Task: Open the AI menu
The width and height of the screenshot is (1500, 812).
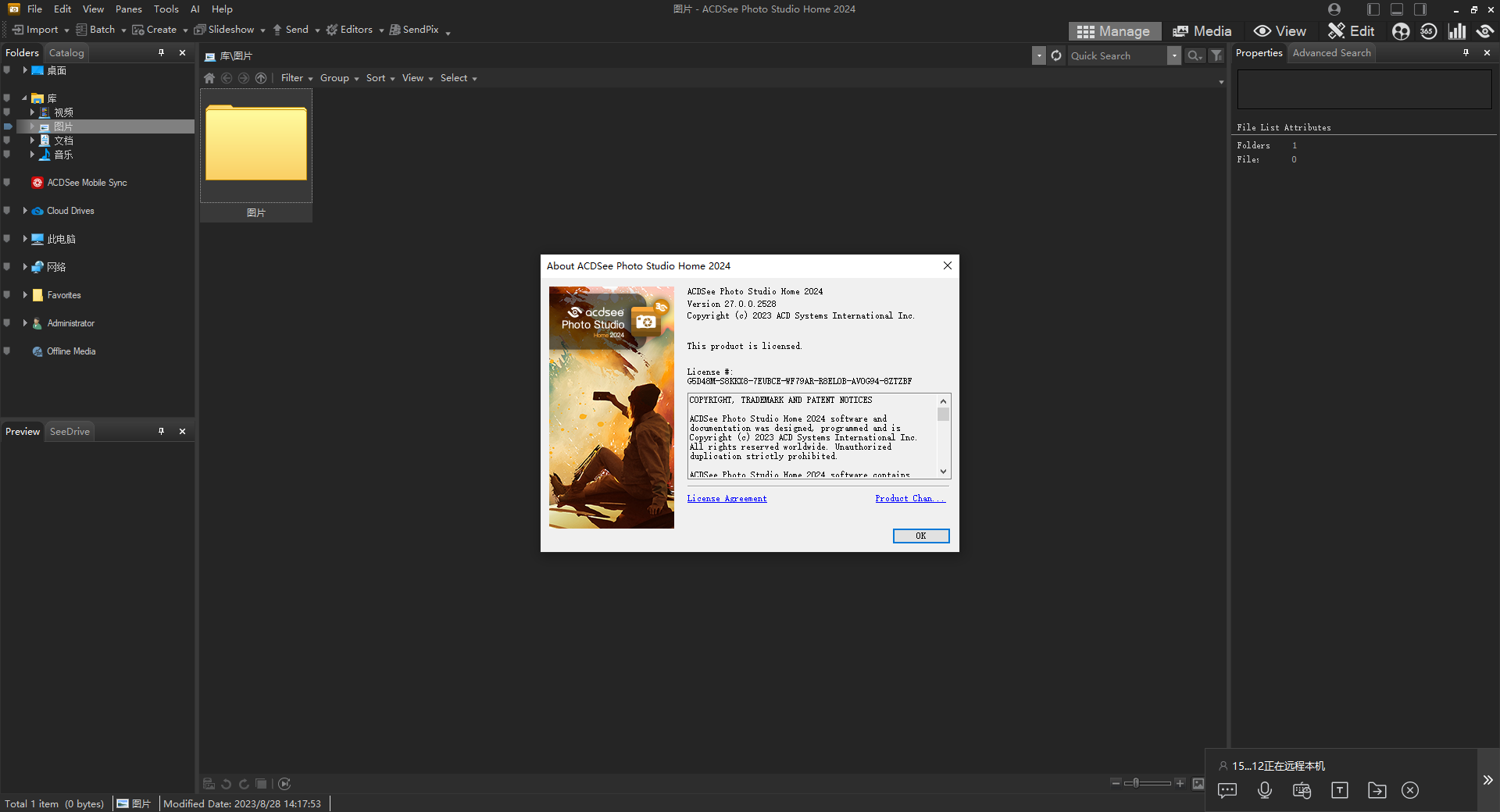Action: pyautogui.click(x=195, y=9)
